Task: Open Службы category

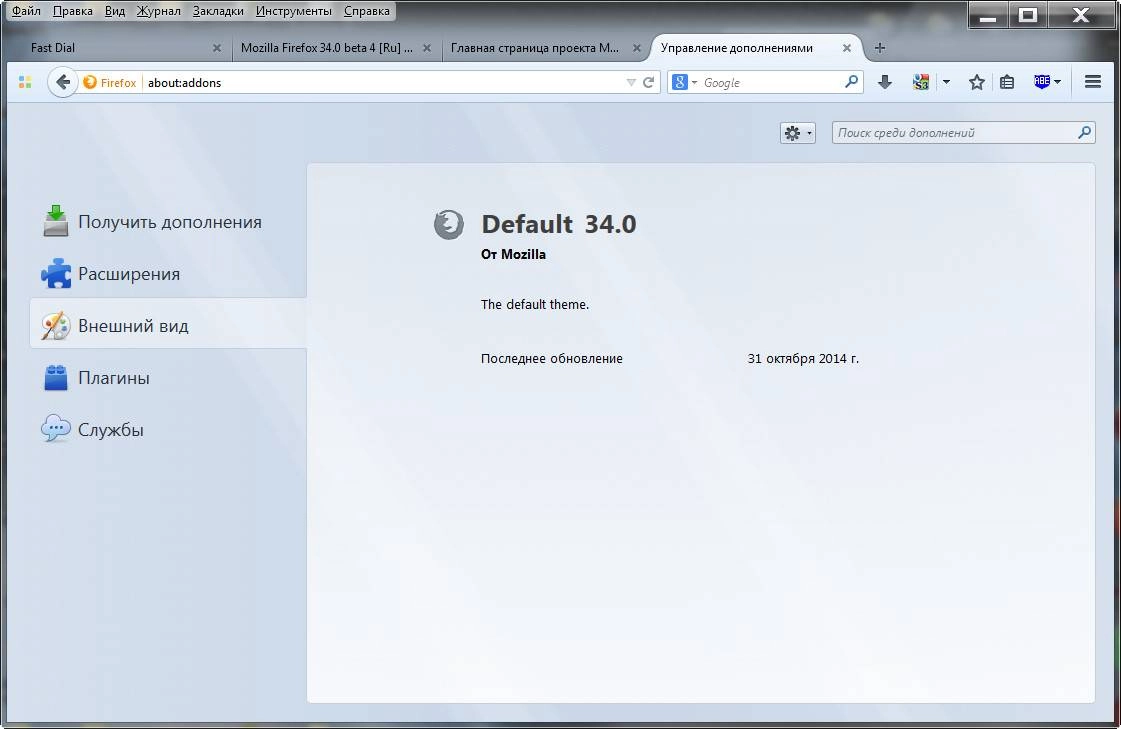Action: [x=168, y=430]
